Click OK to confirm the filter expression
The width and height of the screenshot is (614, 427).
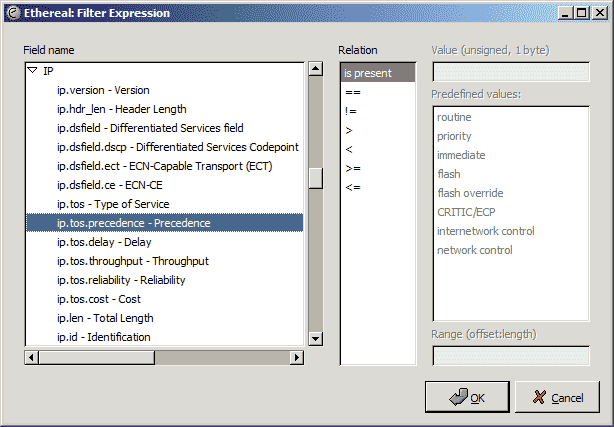click(467, 397)
